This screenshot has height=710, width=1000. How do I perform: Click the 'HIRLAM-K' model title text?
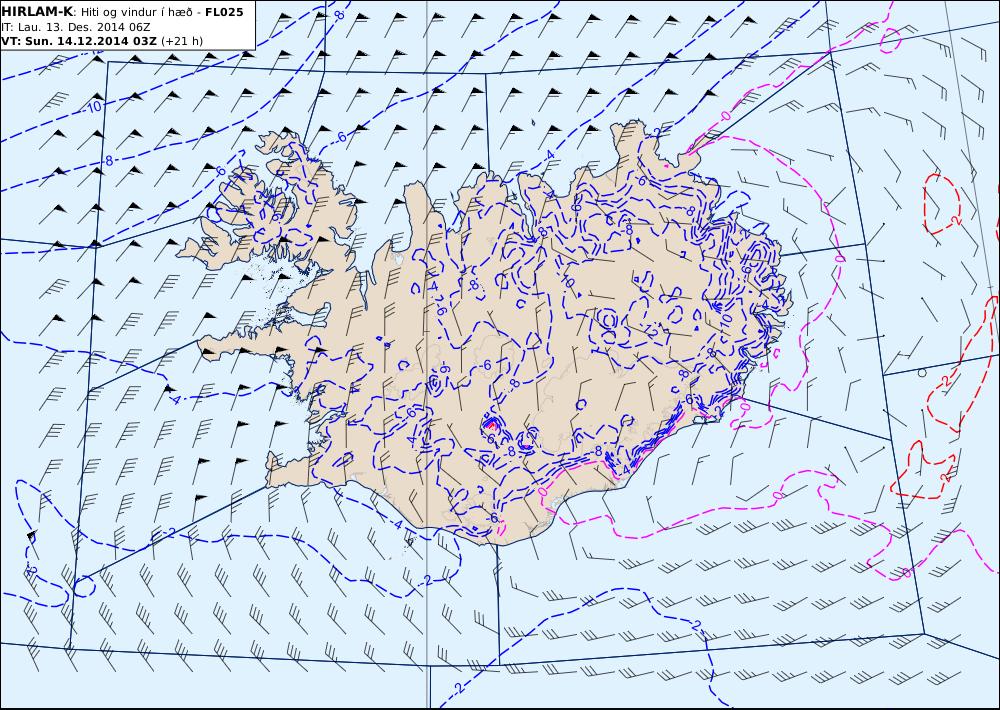click(37, 12)
